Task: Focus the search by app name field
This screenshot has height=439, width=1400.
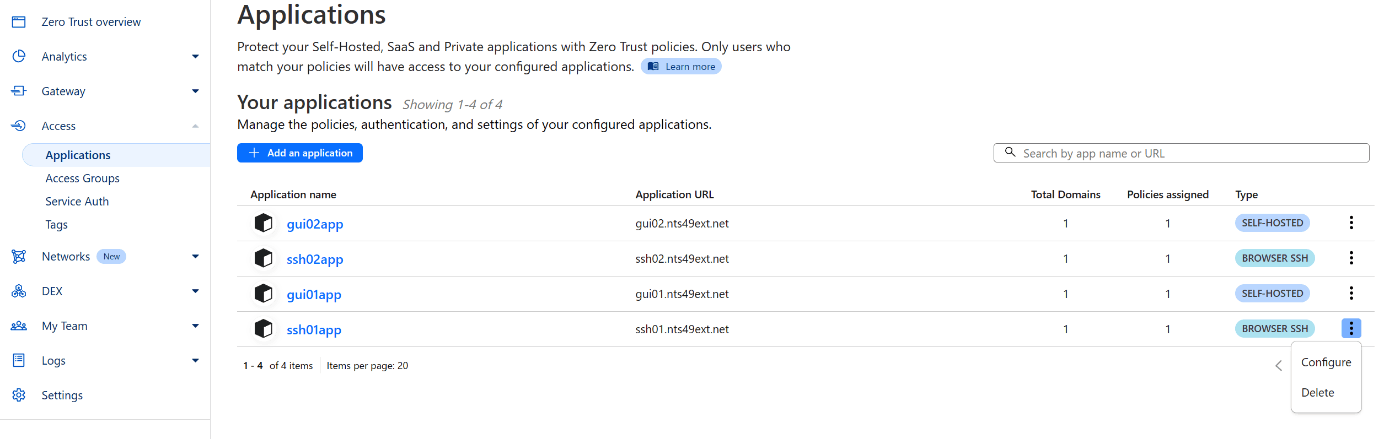Action: [1181, 153]
